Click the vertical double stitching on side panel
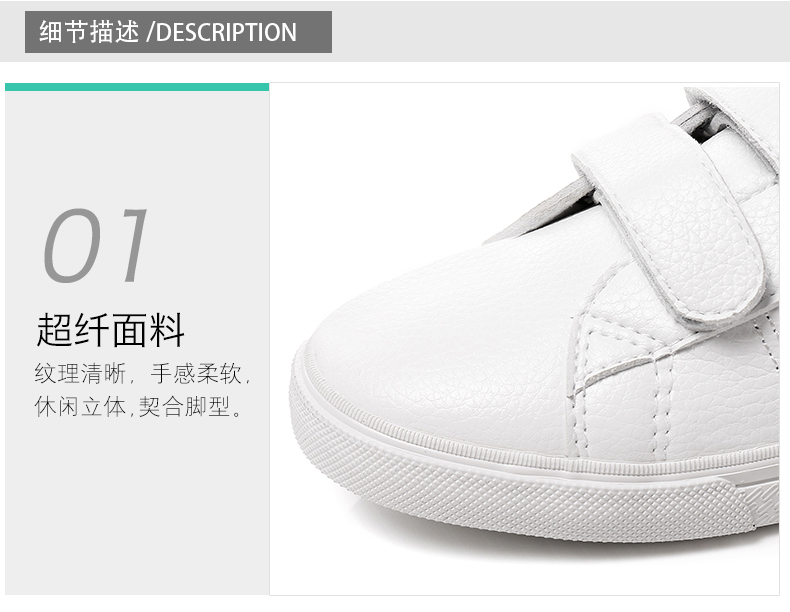 pyautogui.click(x=663, y=403)
